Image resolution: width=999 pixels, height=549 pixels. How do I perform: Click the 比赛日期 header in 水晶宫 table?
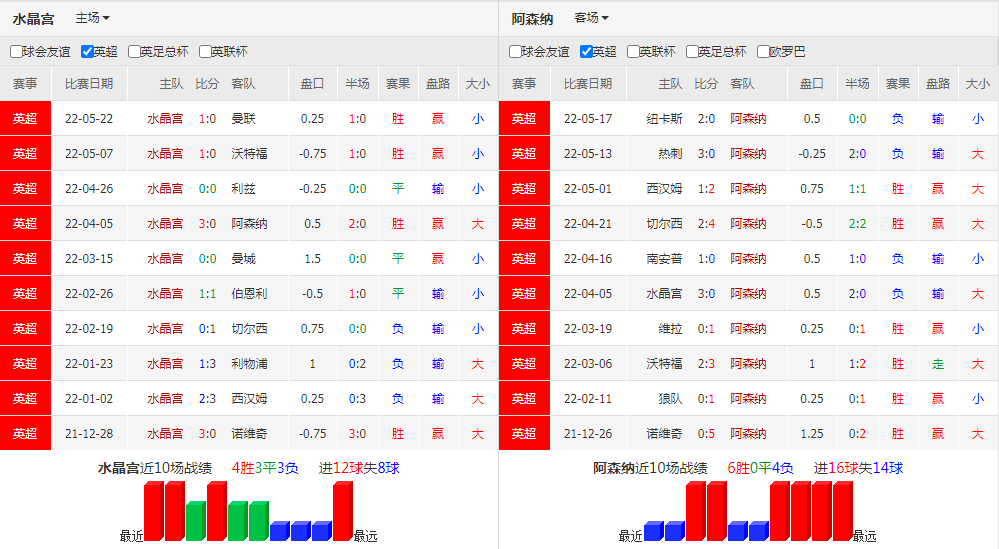point(89,84)
